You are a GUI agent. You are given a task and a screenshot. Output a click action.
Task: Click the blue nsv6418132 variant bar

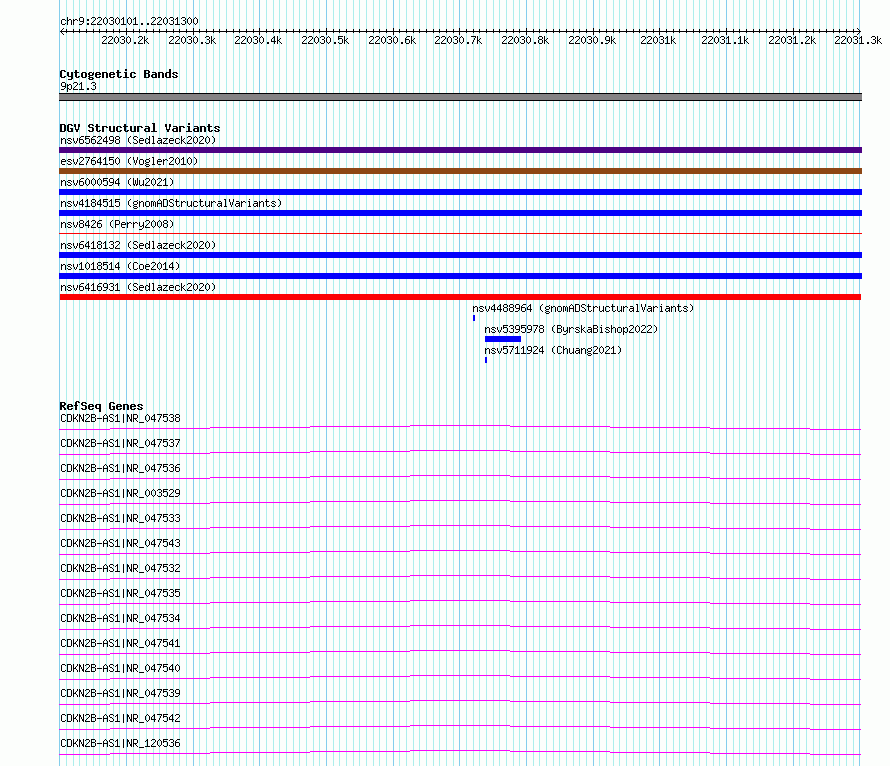[460, 255]
